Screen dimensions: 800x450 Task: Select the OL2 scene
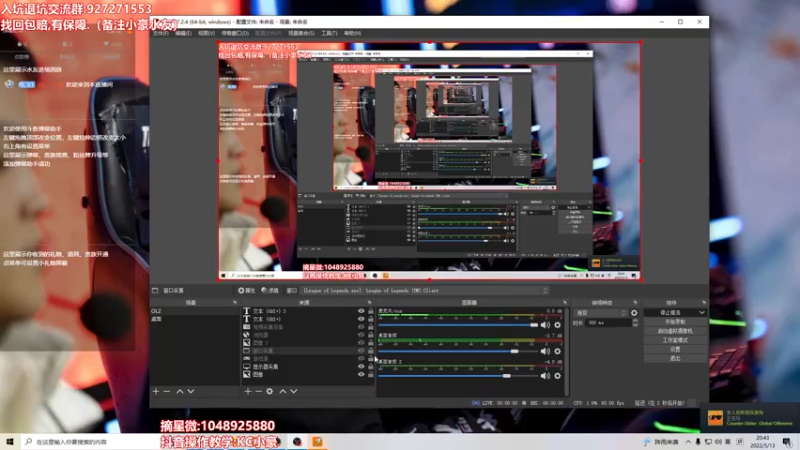coord(194,311)
